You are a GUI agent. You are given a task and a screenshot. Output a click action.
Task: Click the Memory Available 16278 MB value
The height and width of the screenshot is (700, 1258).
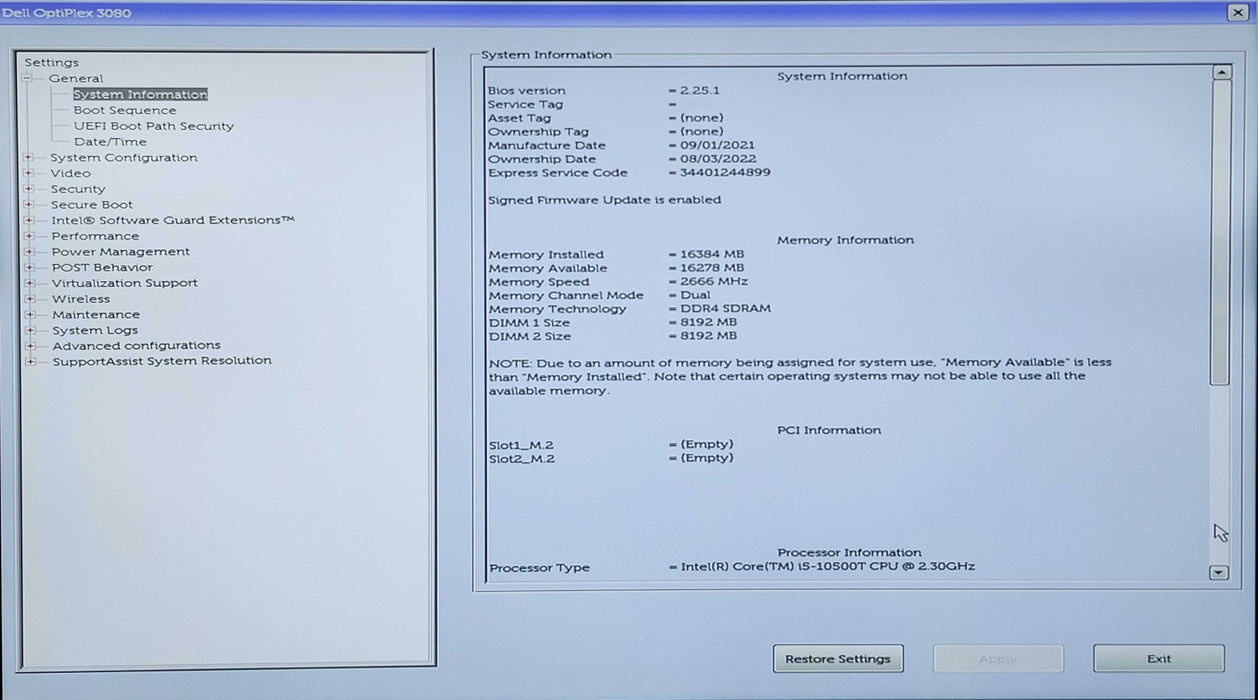pyautogui.click(x=712, y=268)
